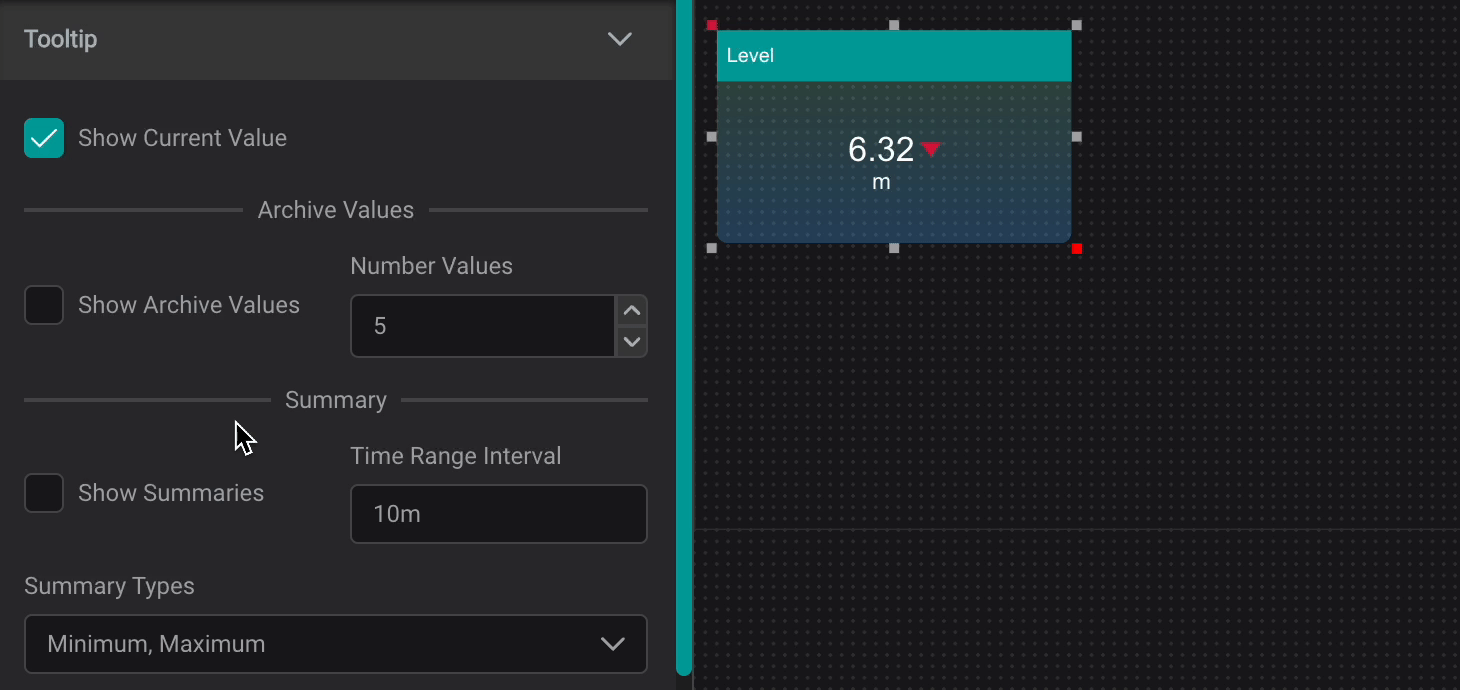Click the Tooltip section title
Viewport: 1460px width, 690px height.
61,40
